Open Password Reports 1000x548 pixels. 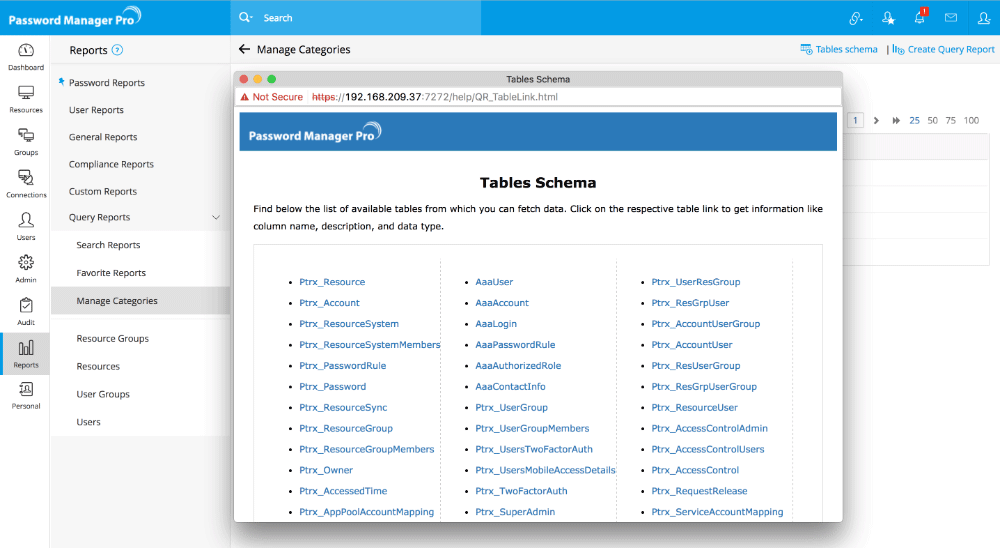pos(107,83)
